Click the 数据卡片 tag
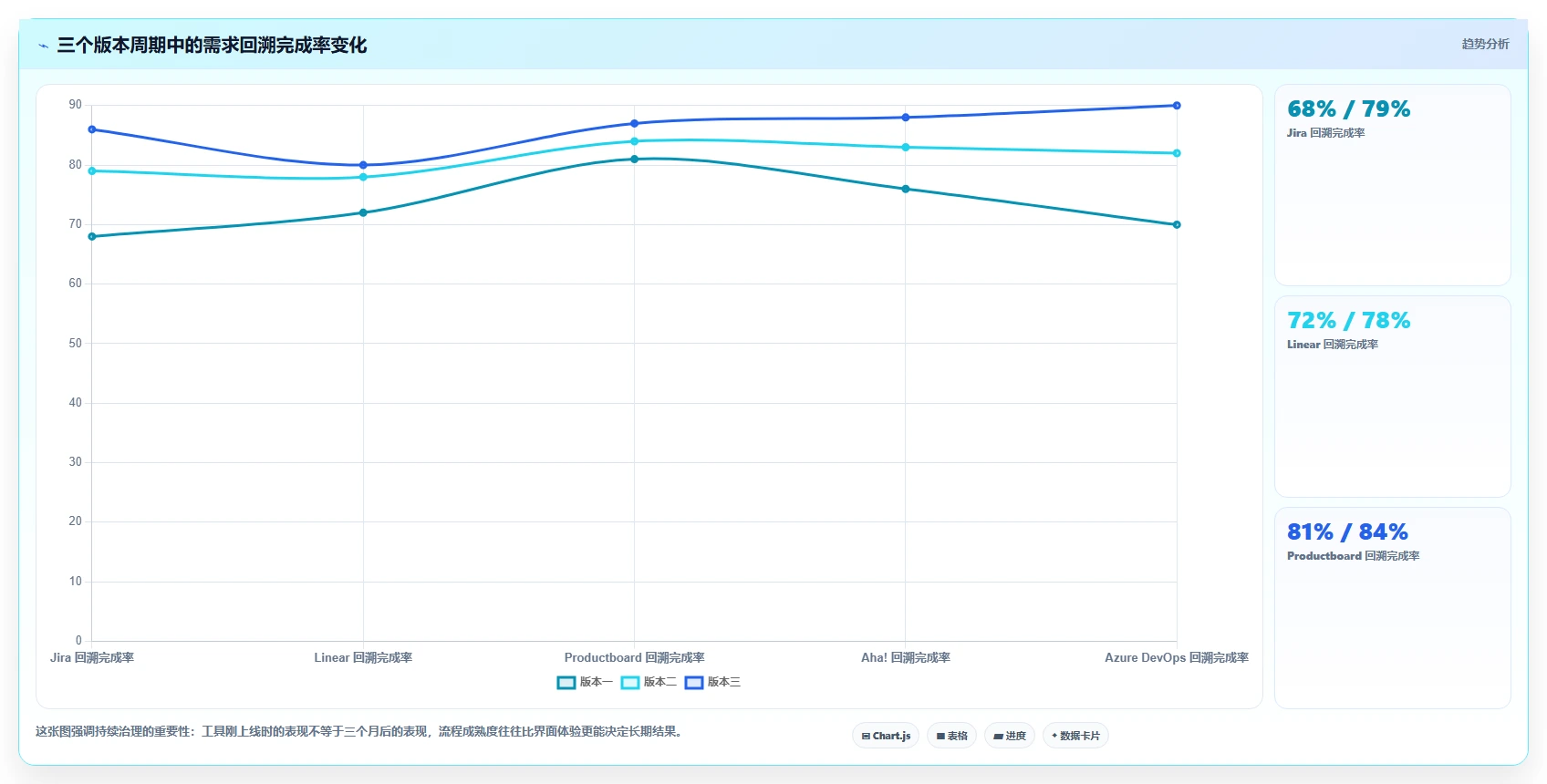Viewport: 1547px width, 784px height. pos(1075,736)
